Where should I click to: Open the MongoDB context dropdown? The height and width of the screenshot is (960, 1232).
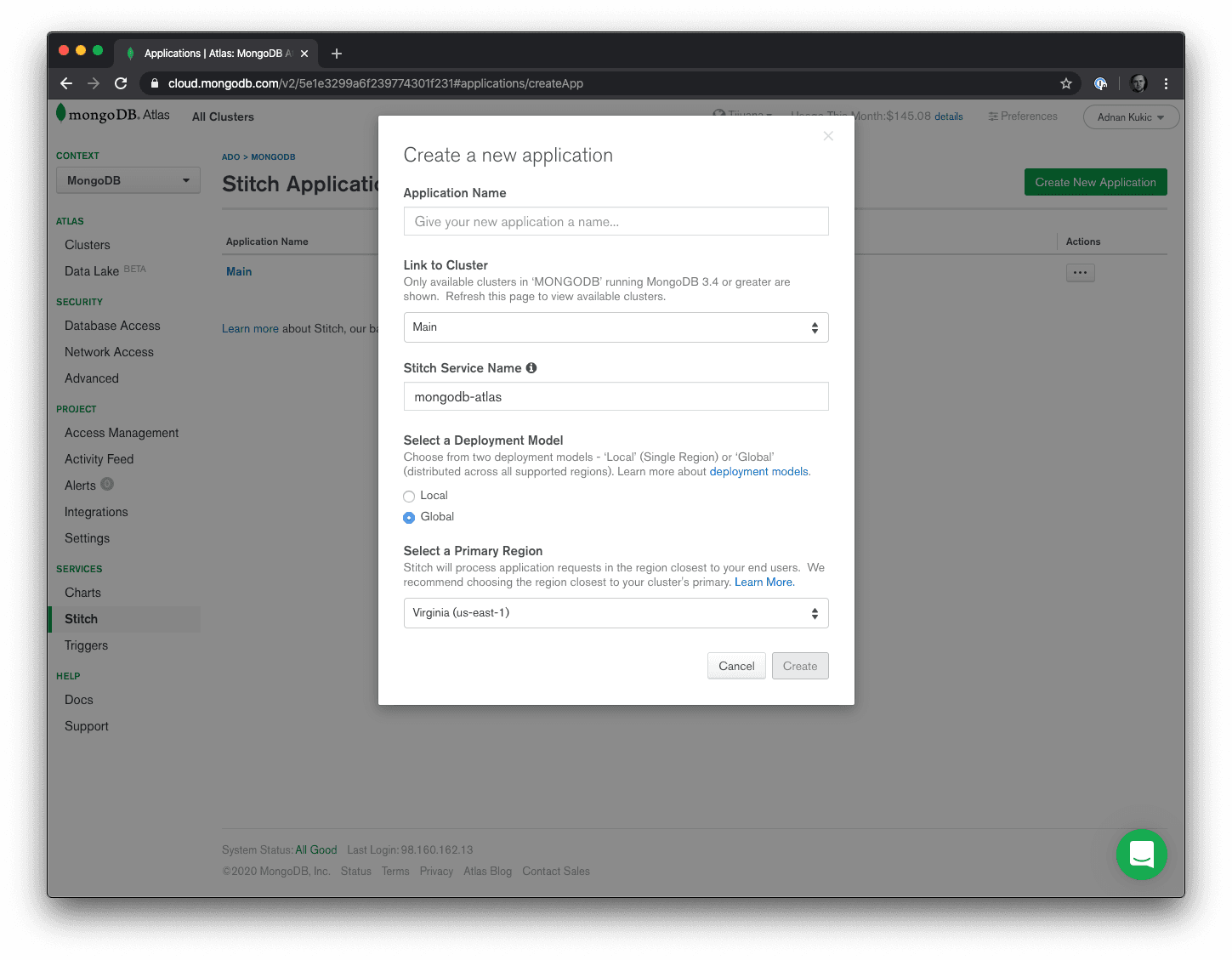coord(128,180)
